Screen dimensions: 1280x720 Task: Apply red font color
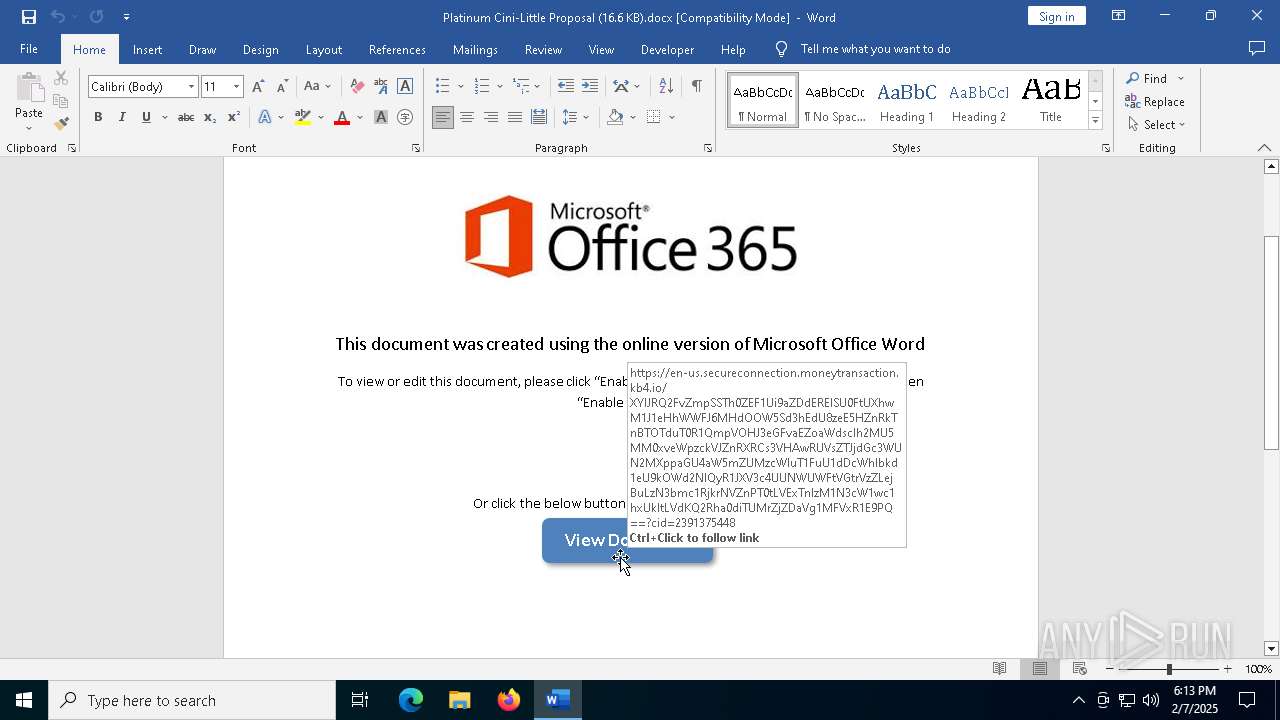click(x=341, y=118)
